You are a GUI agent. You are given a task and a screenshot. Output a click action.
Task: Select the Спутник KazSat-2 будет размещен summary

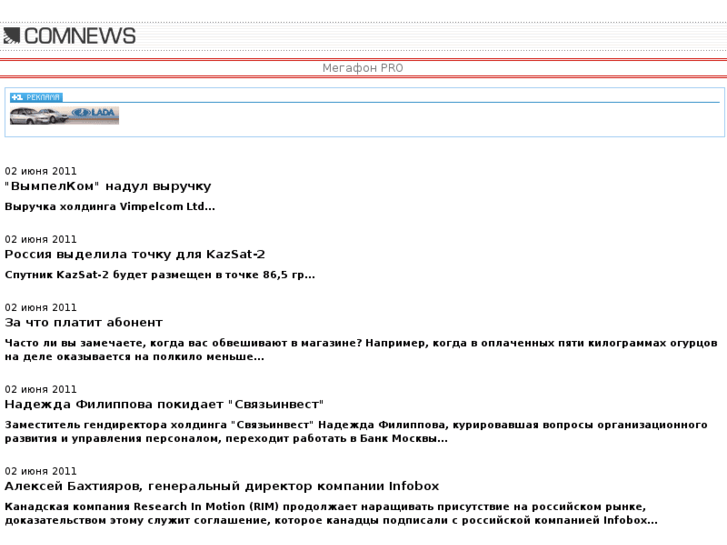[x=160, y=275]
